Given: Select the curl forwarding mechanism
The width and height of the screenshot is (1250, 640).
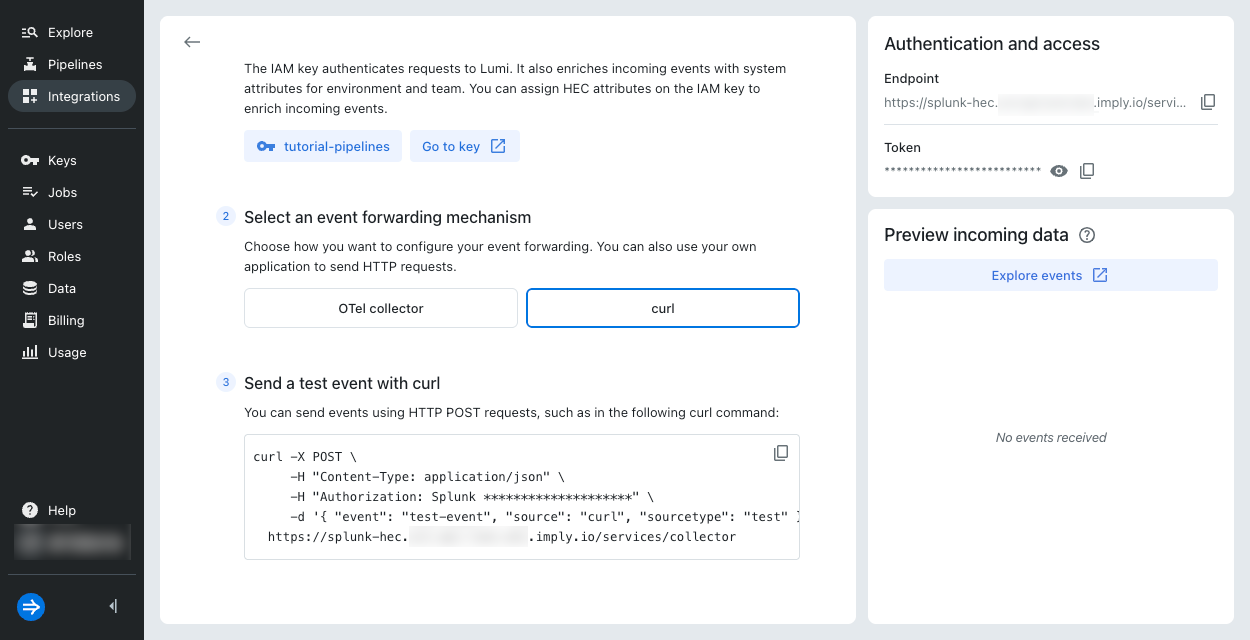Looking at the screenshot, I should coord(663,308).
